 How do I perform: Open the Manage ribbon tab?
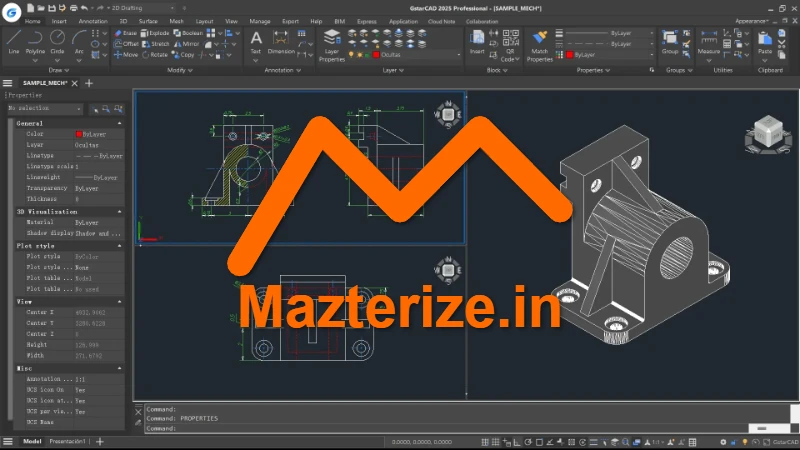[260, 21]
